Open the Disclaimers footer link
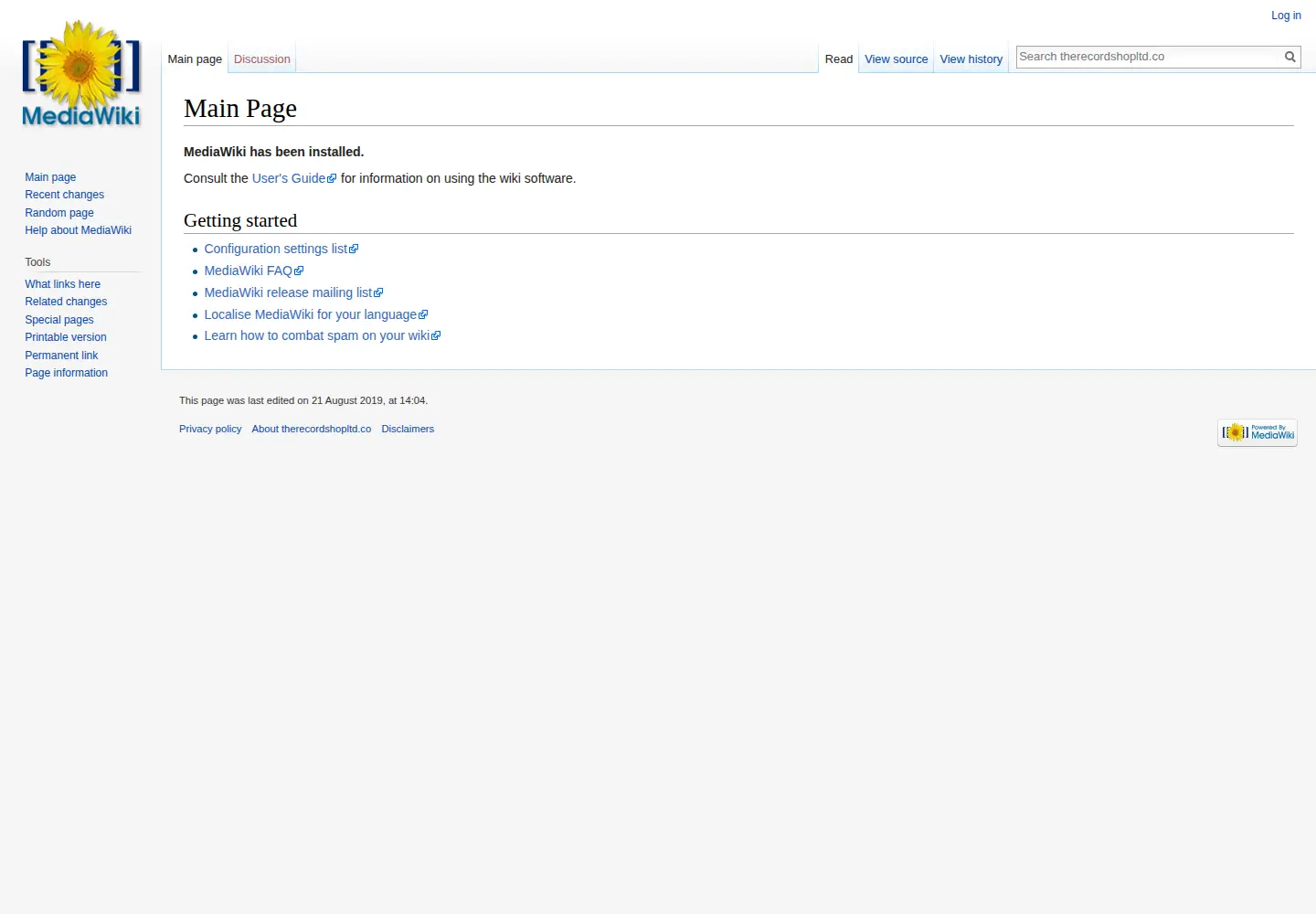Screen dimensions: 1316x914 408,429
